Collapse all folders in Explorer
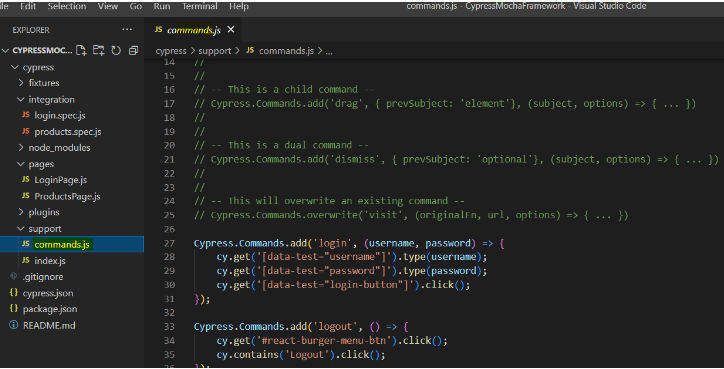This screenshot has width=724, height=369. point(133,50)
